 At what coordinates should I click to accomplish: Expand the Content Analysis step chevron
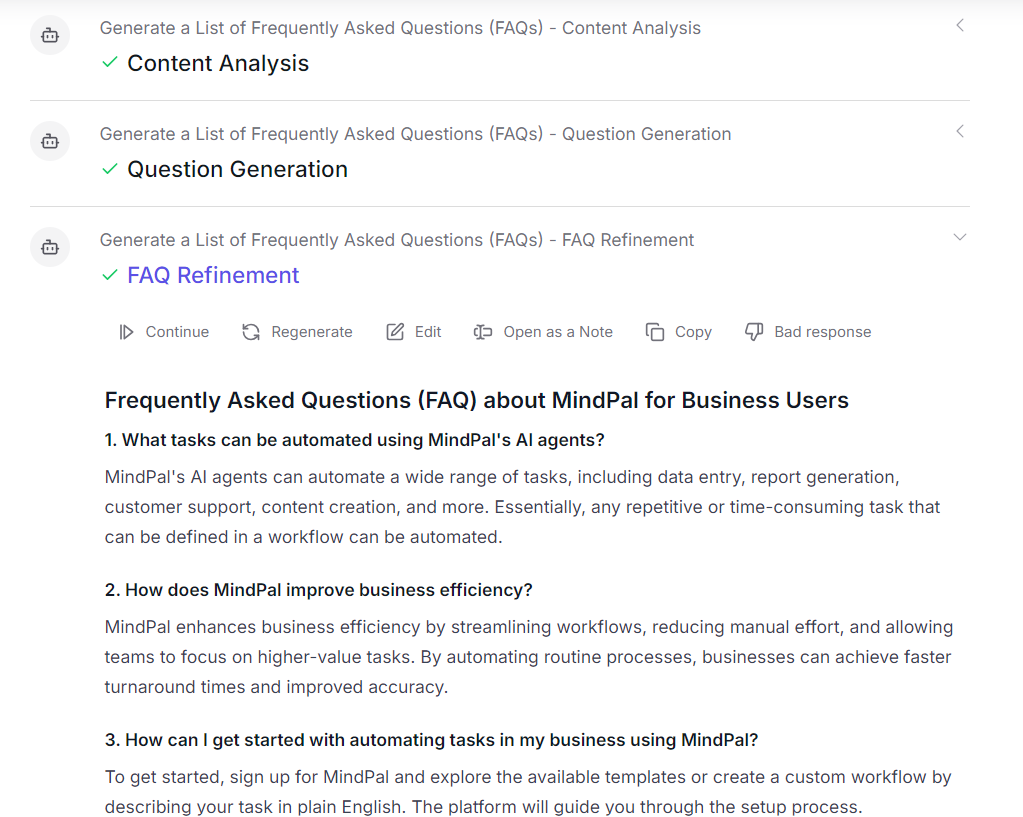pos(960,26)
